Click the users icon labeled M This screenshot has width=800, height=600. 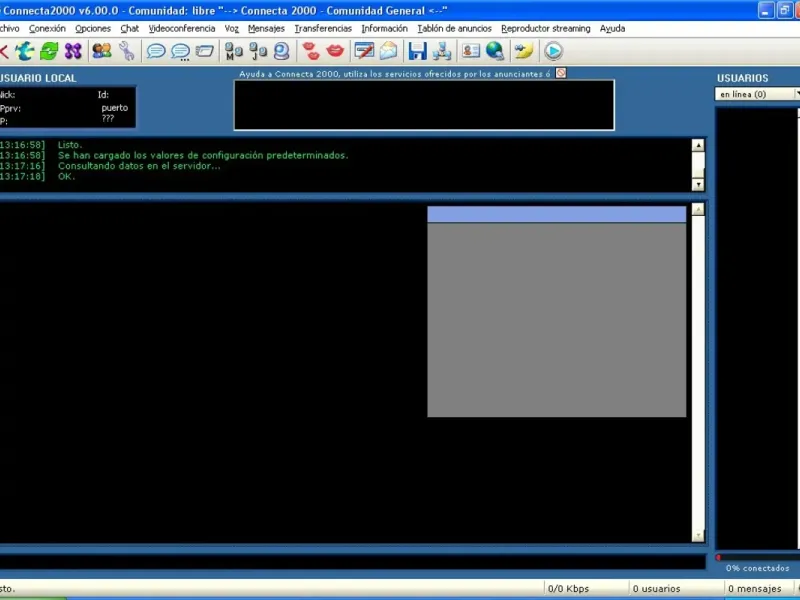234,51
